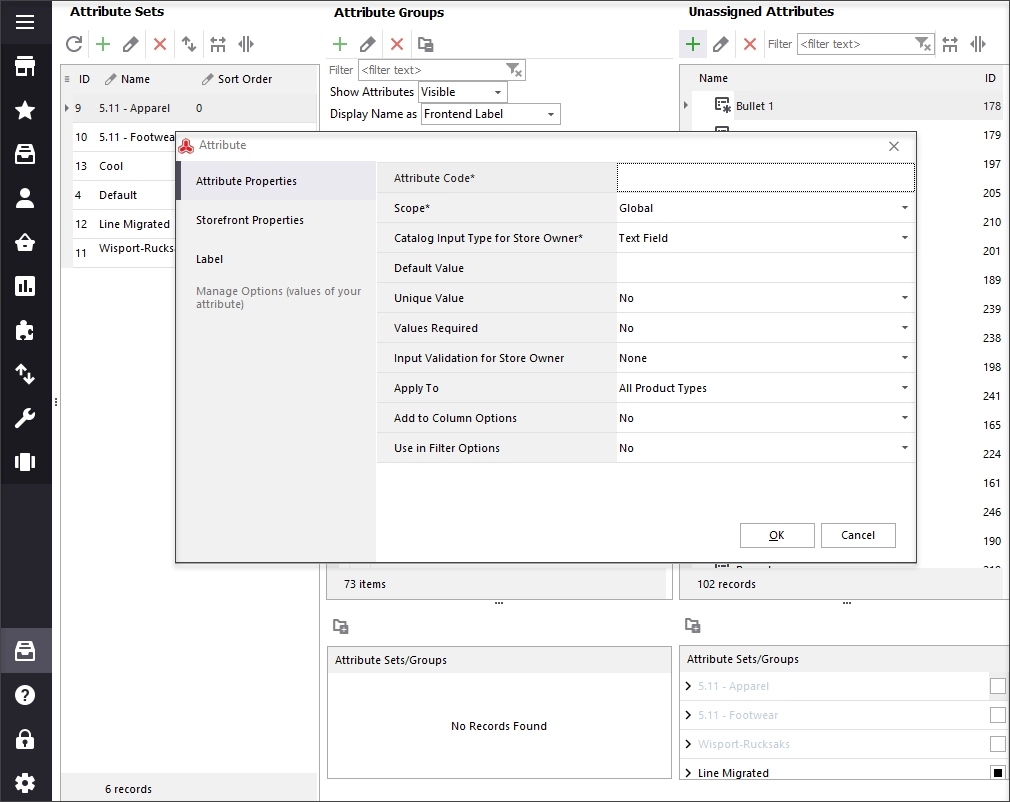1010x802 pixels.
Task: Clear the Unassigned Attributes filter
Action: 923,44
